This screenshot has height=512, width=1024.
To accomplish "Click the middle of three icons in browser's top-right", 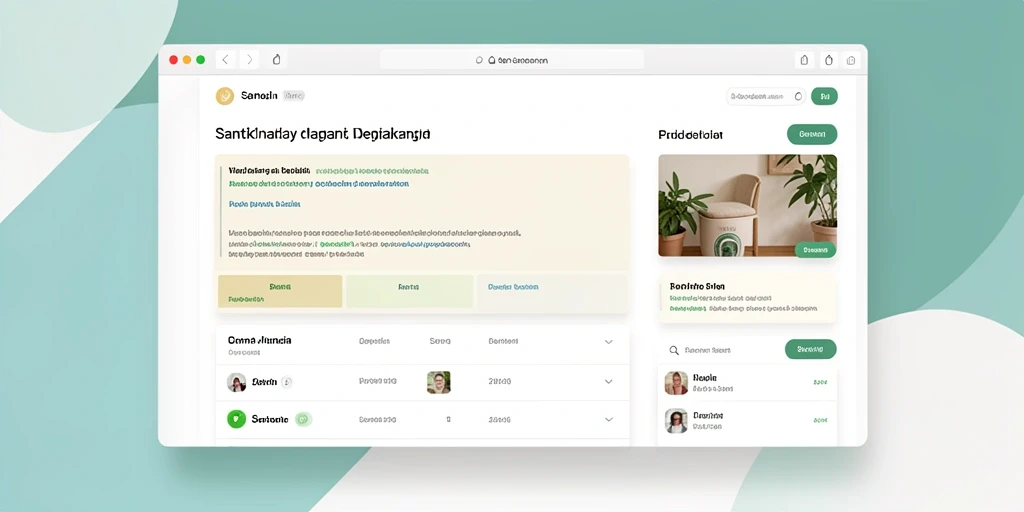I will [x=829, y=60].
